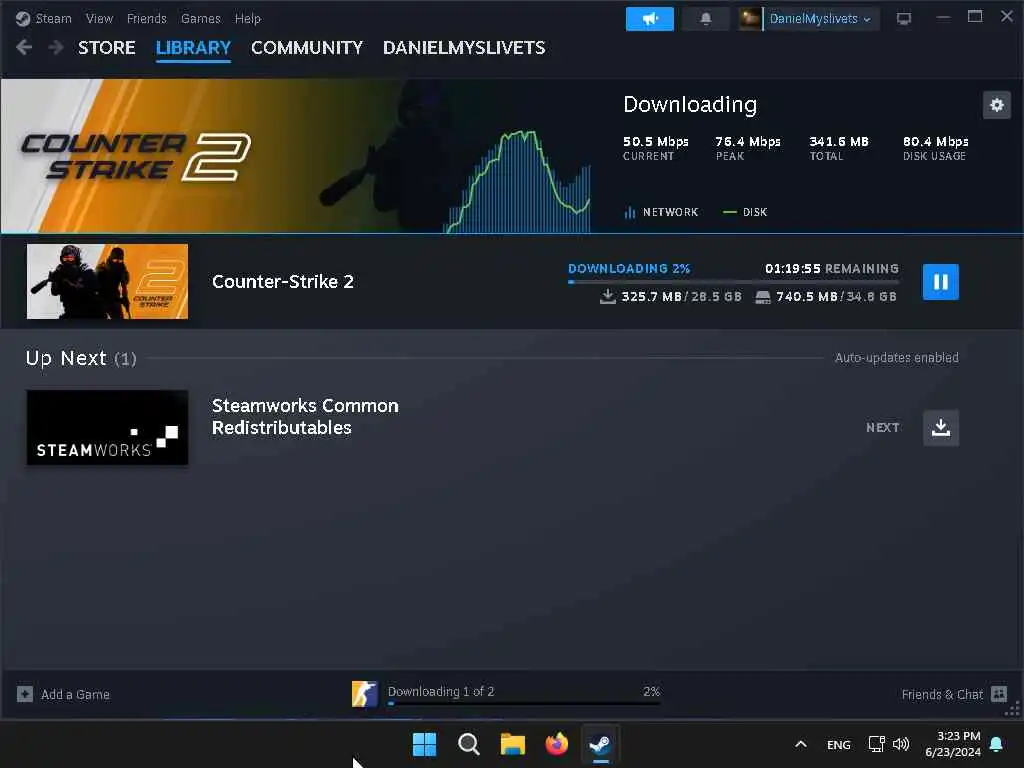Viewport: 1024px width, 768px height.
Task: Click the bottom bar download progress bar
Action: (524, 703)
